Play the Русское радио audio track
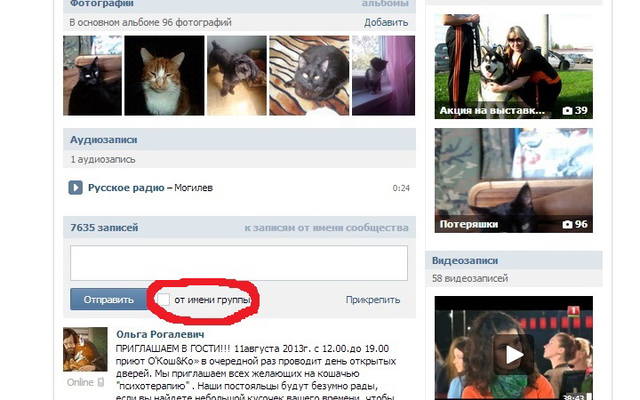640x400 pixels. pos(75,188)
